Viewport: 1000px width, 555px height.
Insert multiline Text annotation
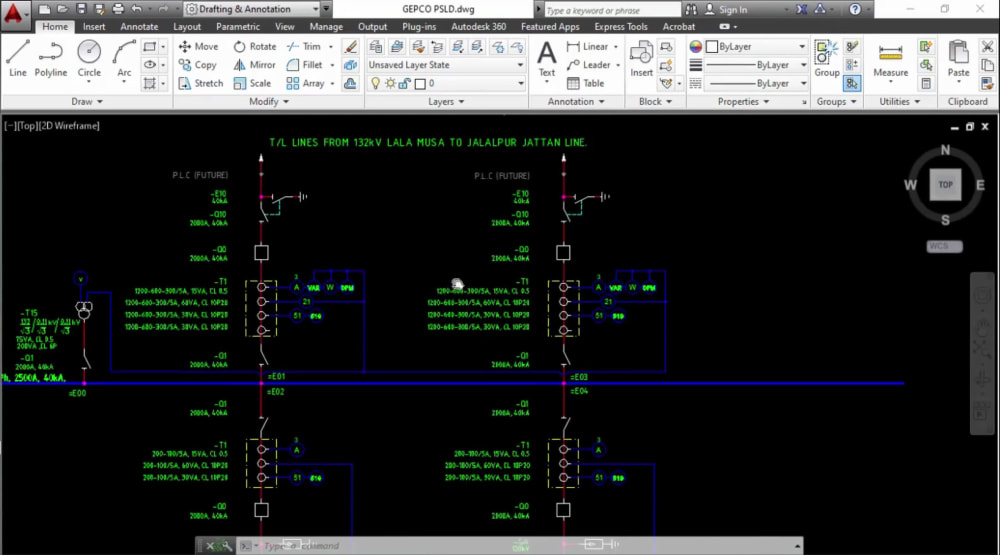click(x=547, y=59)
